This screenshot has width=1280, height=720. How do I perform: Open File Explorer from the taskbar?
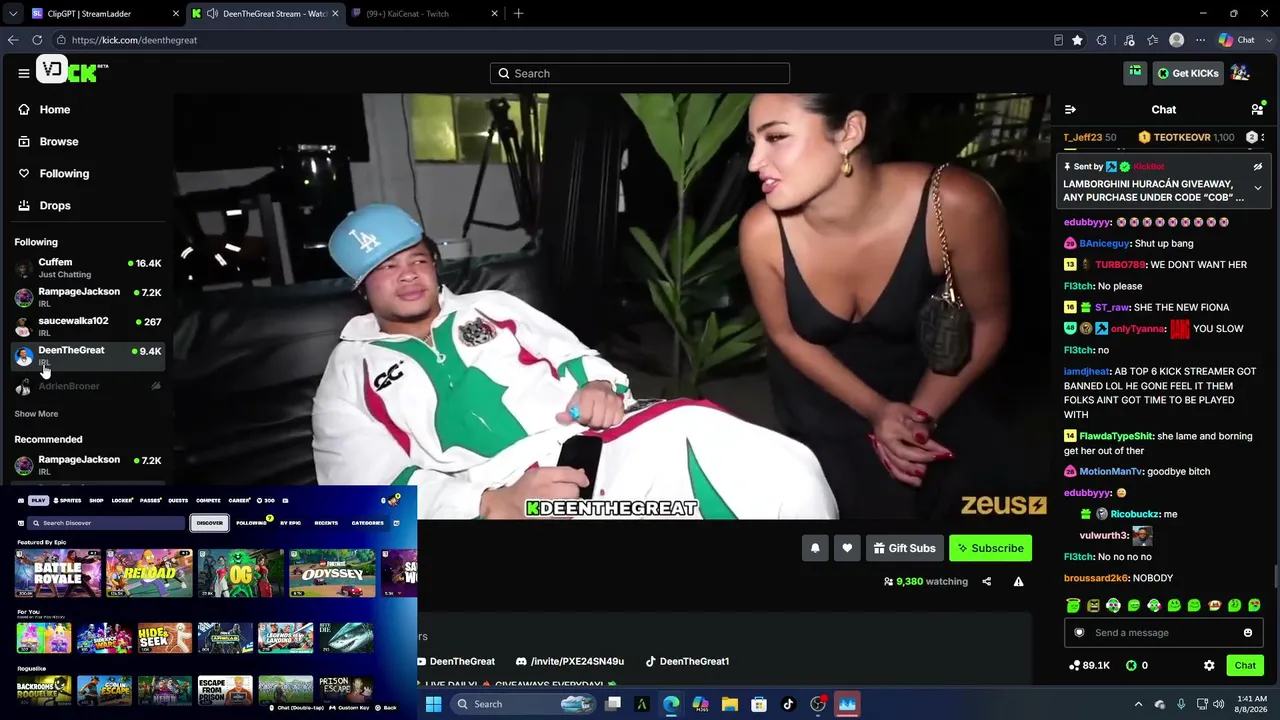pos(730,704)
